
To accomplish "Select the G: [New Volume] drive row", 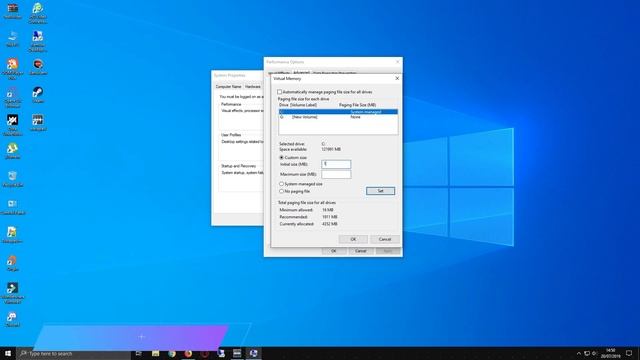I will 338,117.
